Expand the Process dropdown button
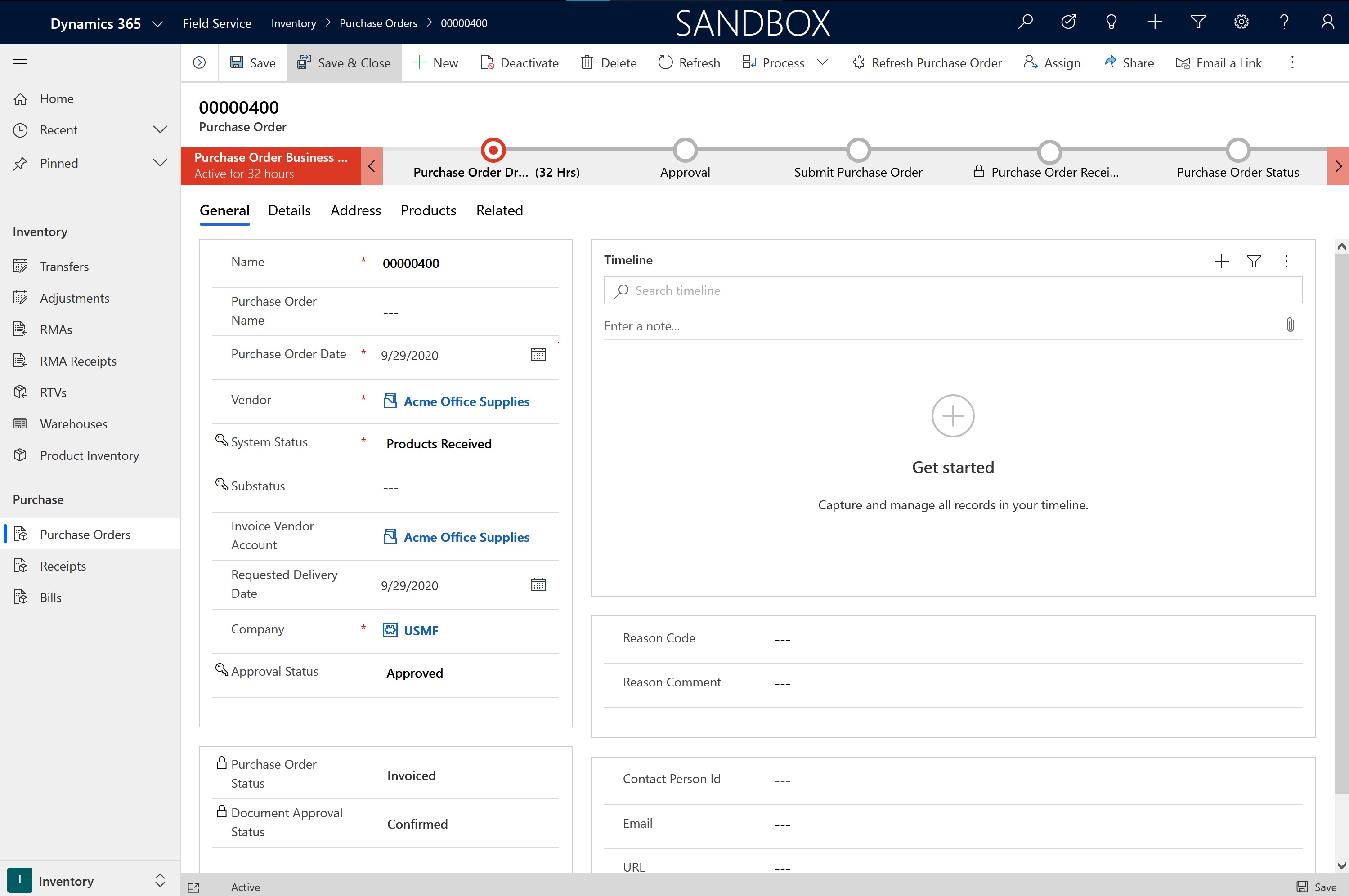 pyautogui.click(x=822, y=62)
